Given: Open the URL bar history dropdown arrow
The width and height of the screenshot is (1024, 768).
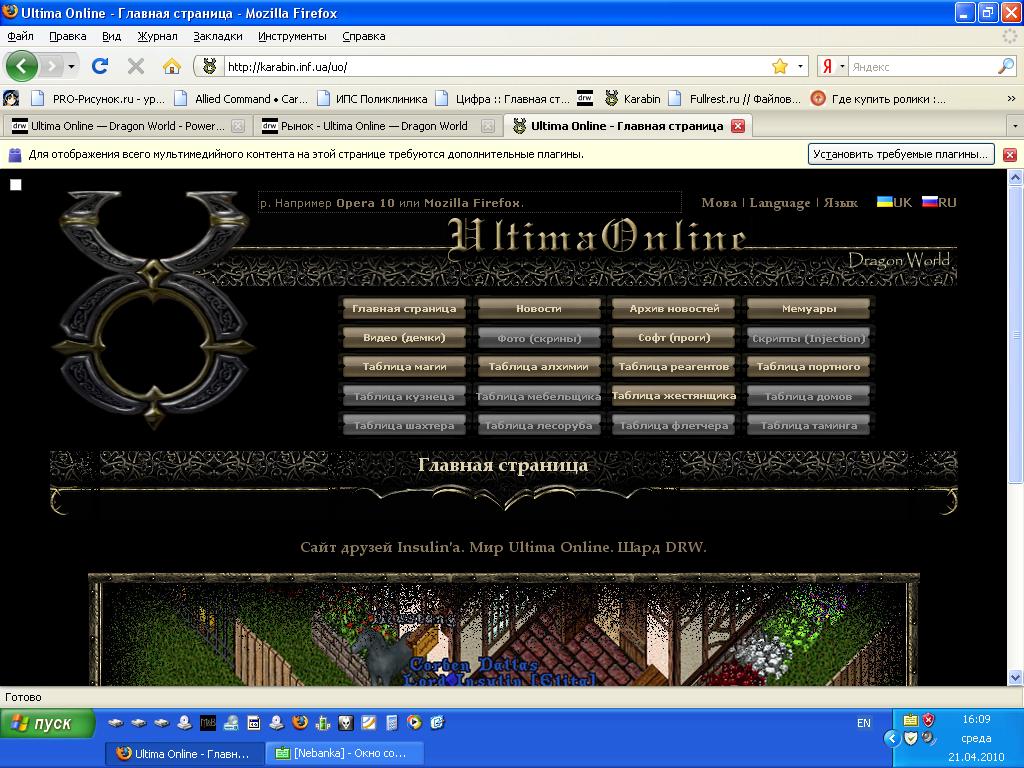Looking at the screenshot, I should (801, 66).
